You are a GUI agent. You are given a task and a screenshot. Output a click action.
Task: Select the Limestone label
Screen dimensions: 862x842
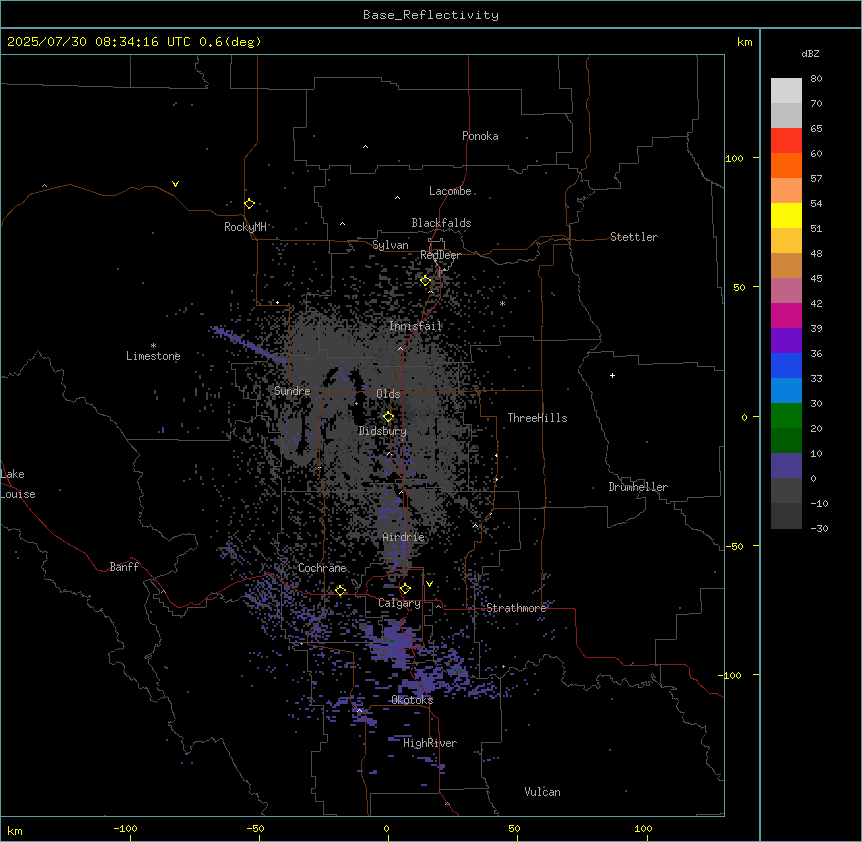pos(153,356)
